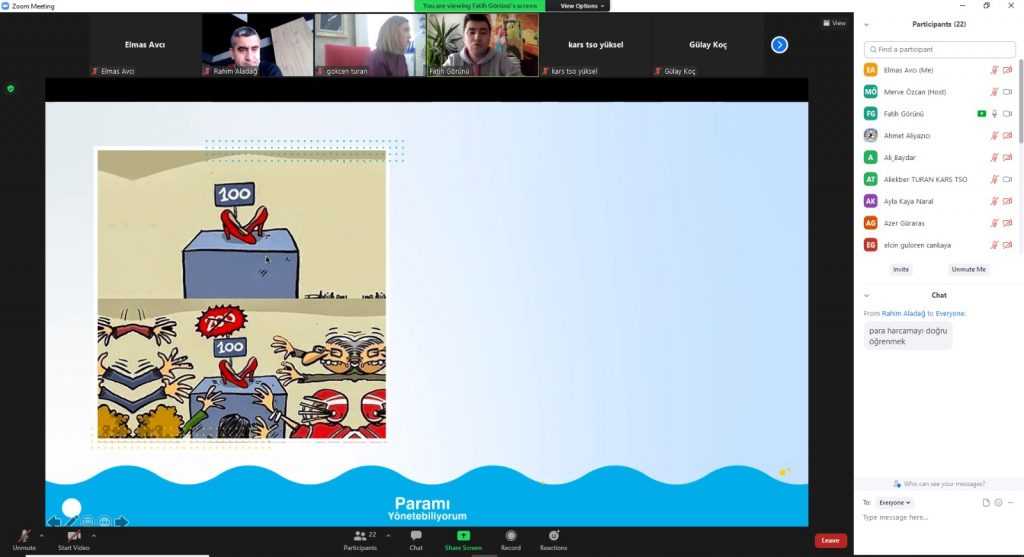Open Chat from the meeting toolbar
Screen dimensions: 1024x557
point(415,536)
